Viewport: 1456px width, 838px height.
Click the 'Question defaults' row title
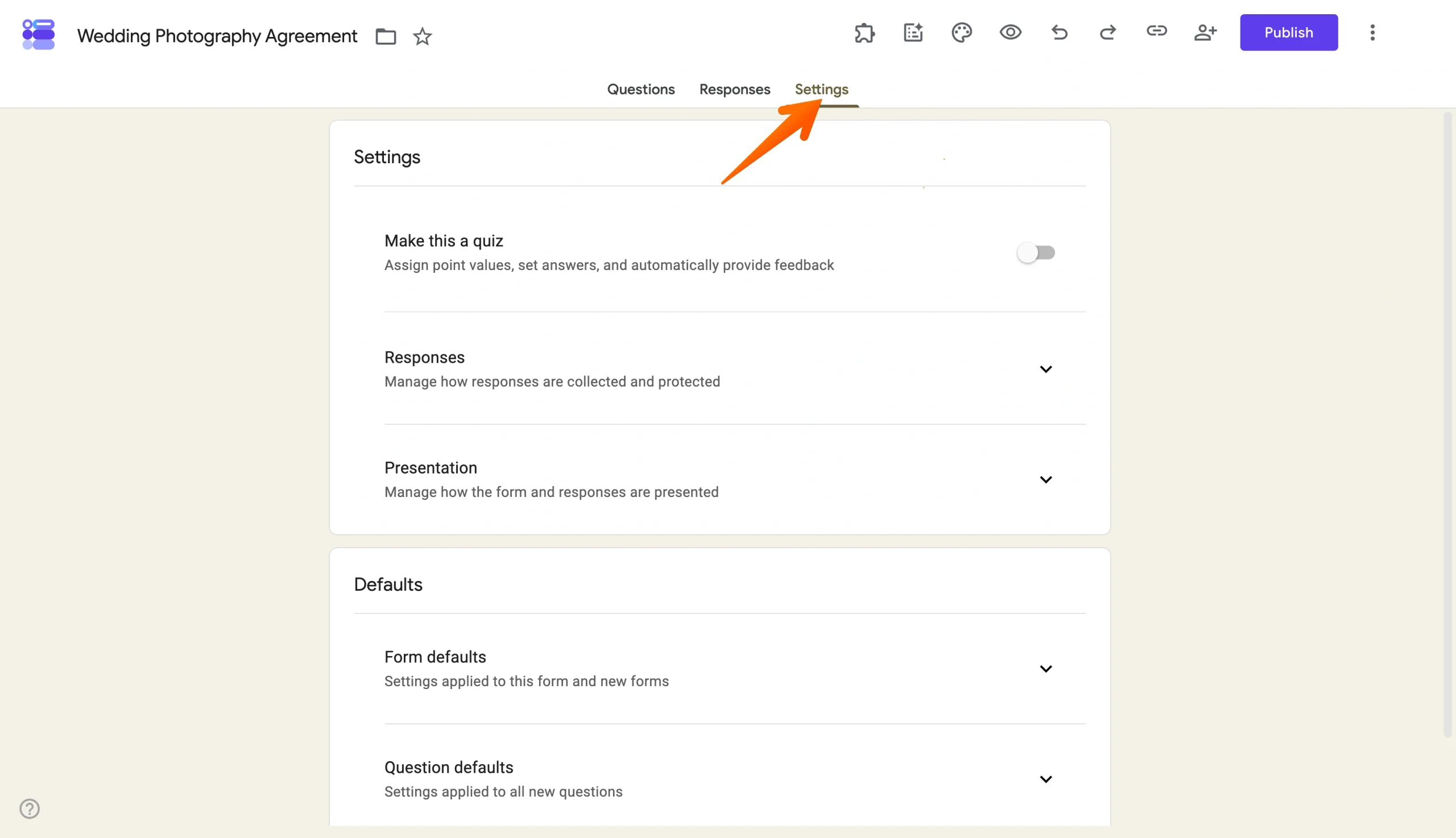[449, 767]
